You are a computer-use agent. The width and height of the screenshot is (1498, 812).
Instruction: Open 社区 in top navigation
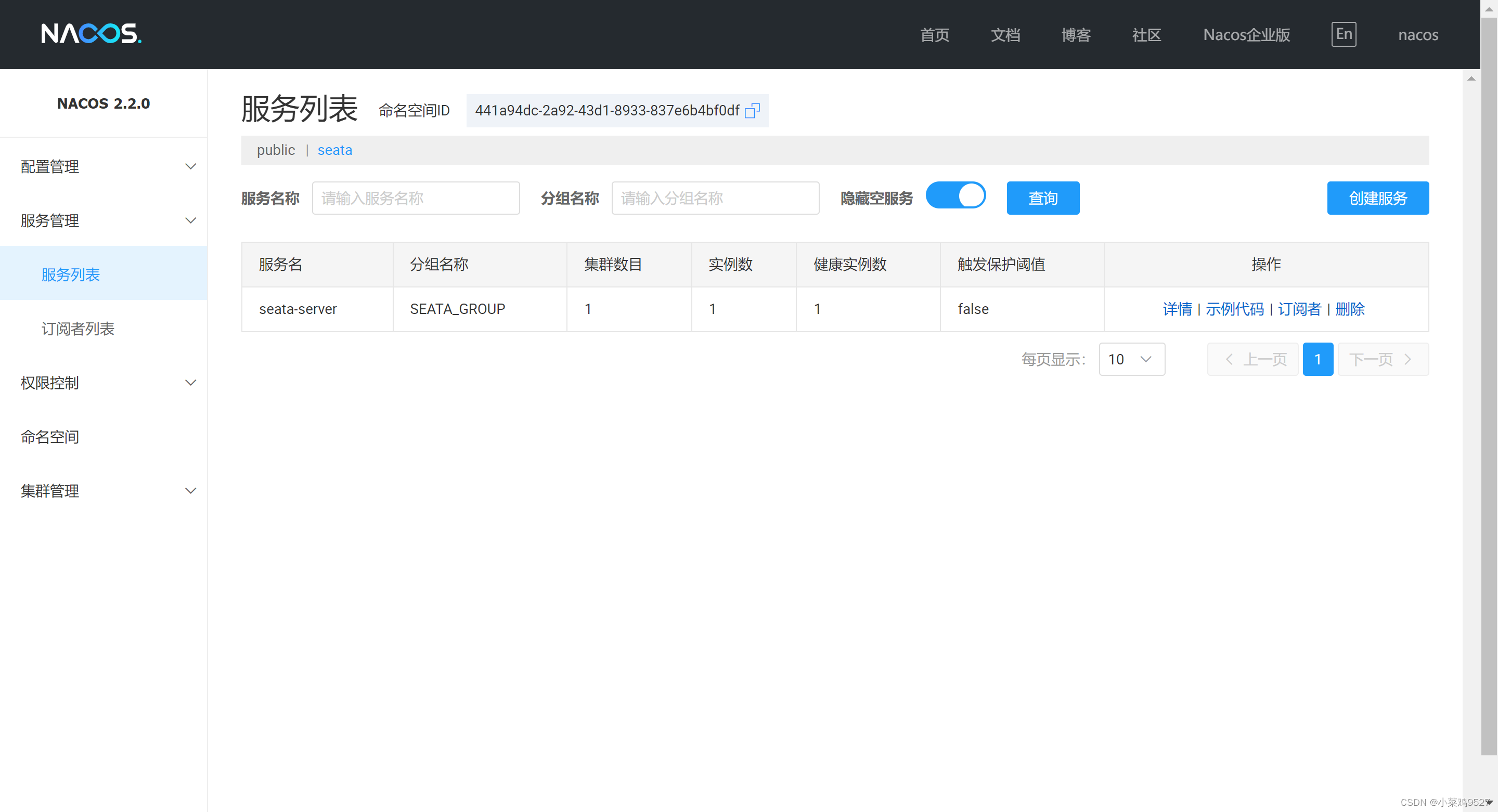[x=1147, y=35]
